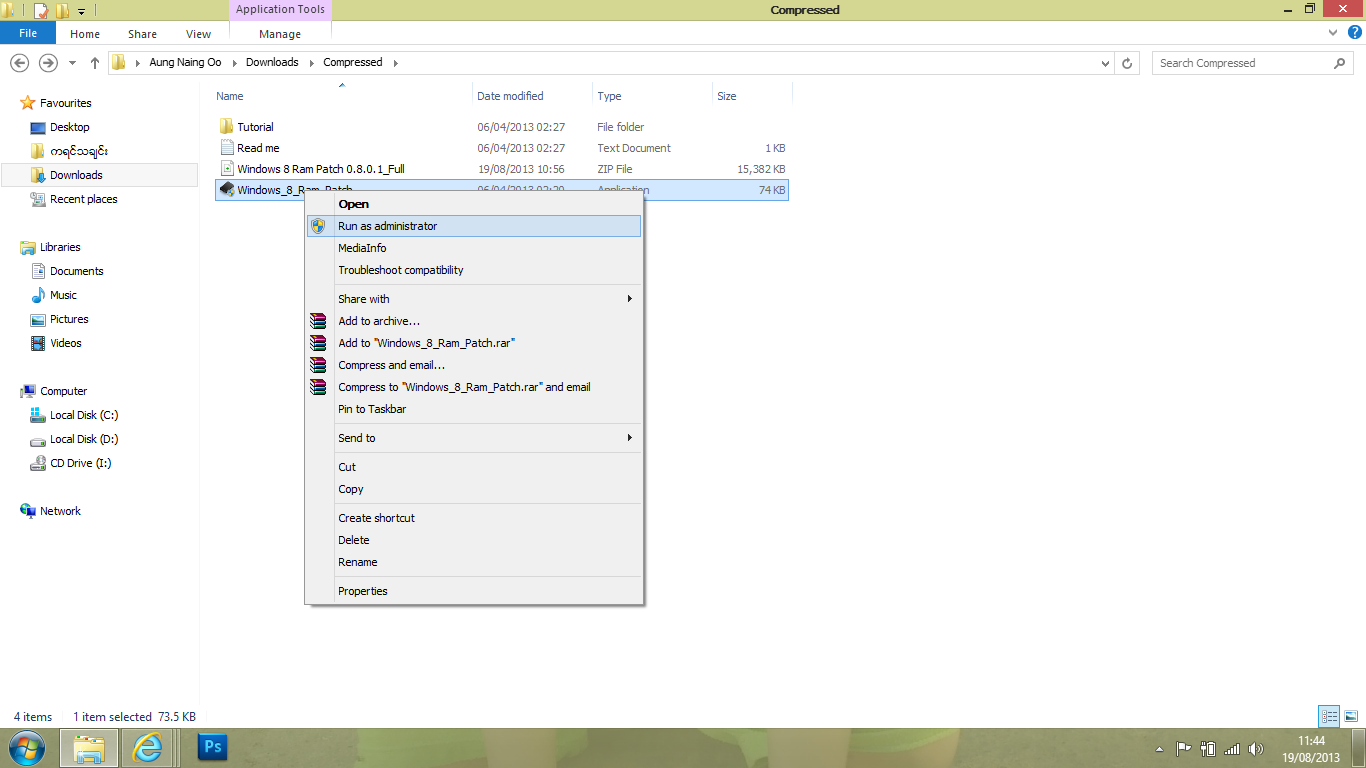Go back with the Back arrow button
Screen dimensions: 1366x768
point(19,62)
